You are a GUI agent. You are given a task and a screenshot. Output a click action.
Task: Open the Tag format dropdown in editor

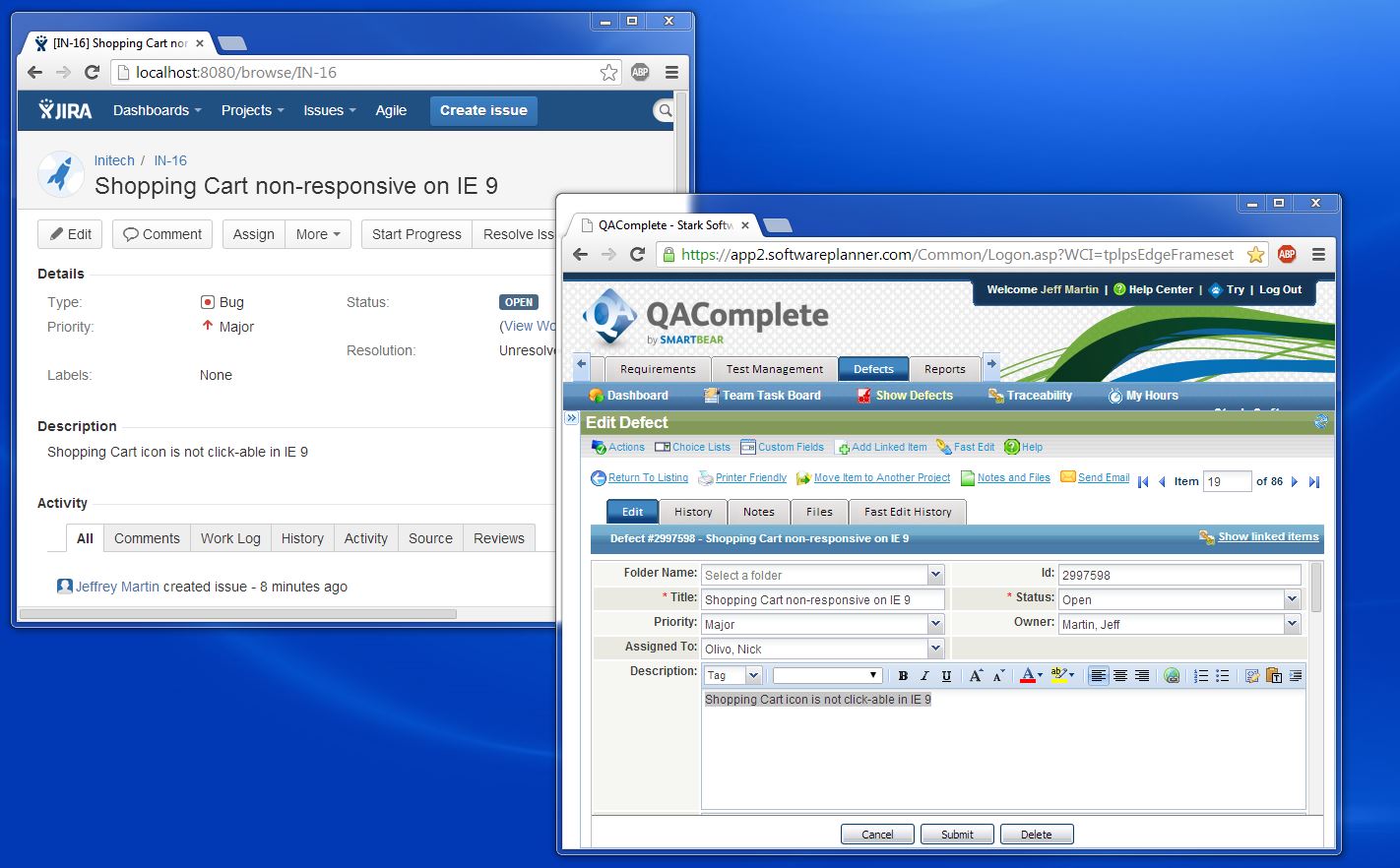[733, 675]
